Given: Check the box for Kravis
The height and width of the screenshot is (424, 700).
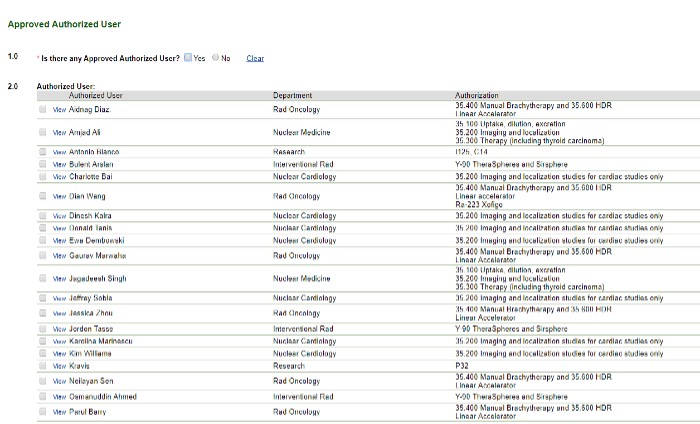Looking at the screenshot, I should pyautogui.click(x=43, y=366).
